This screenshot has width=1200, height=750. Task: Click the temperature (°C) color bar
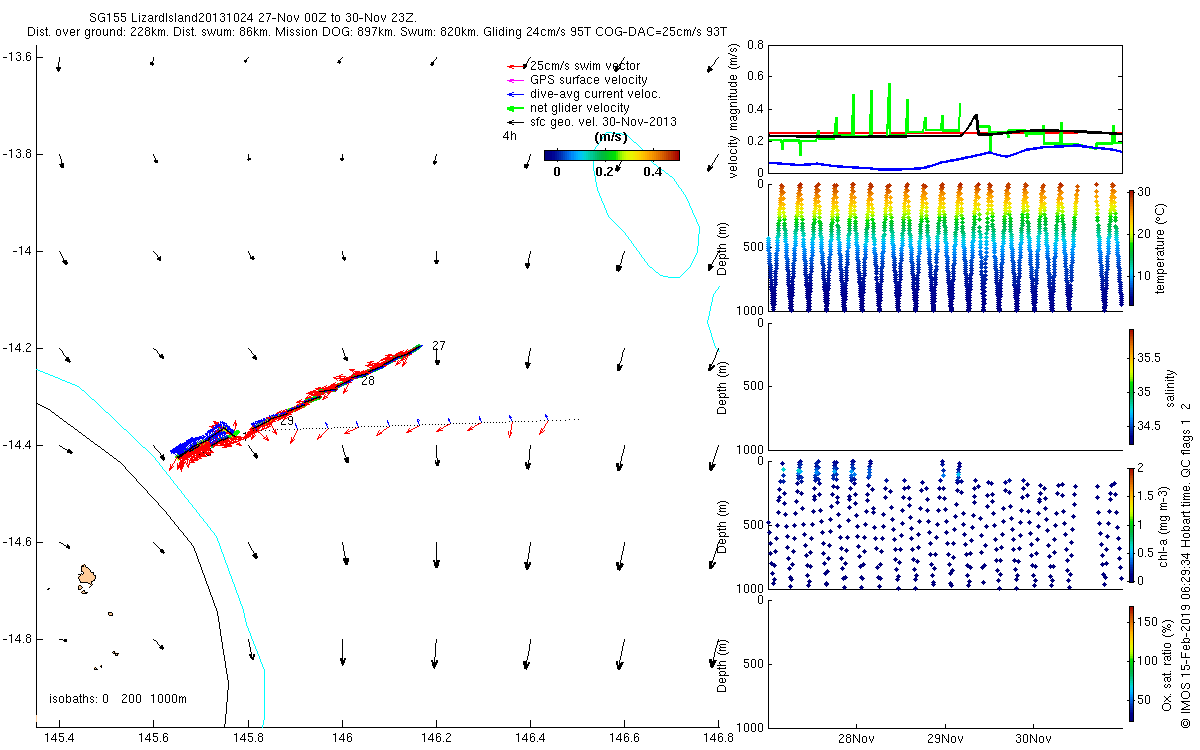point(1132,247)
